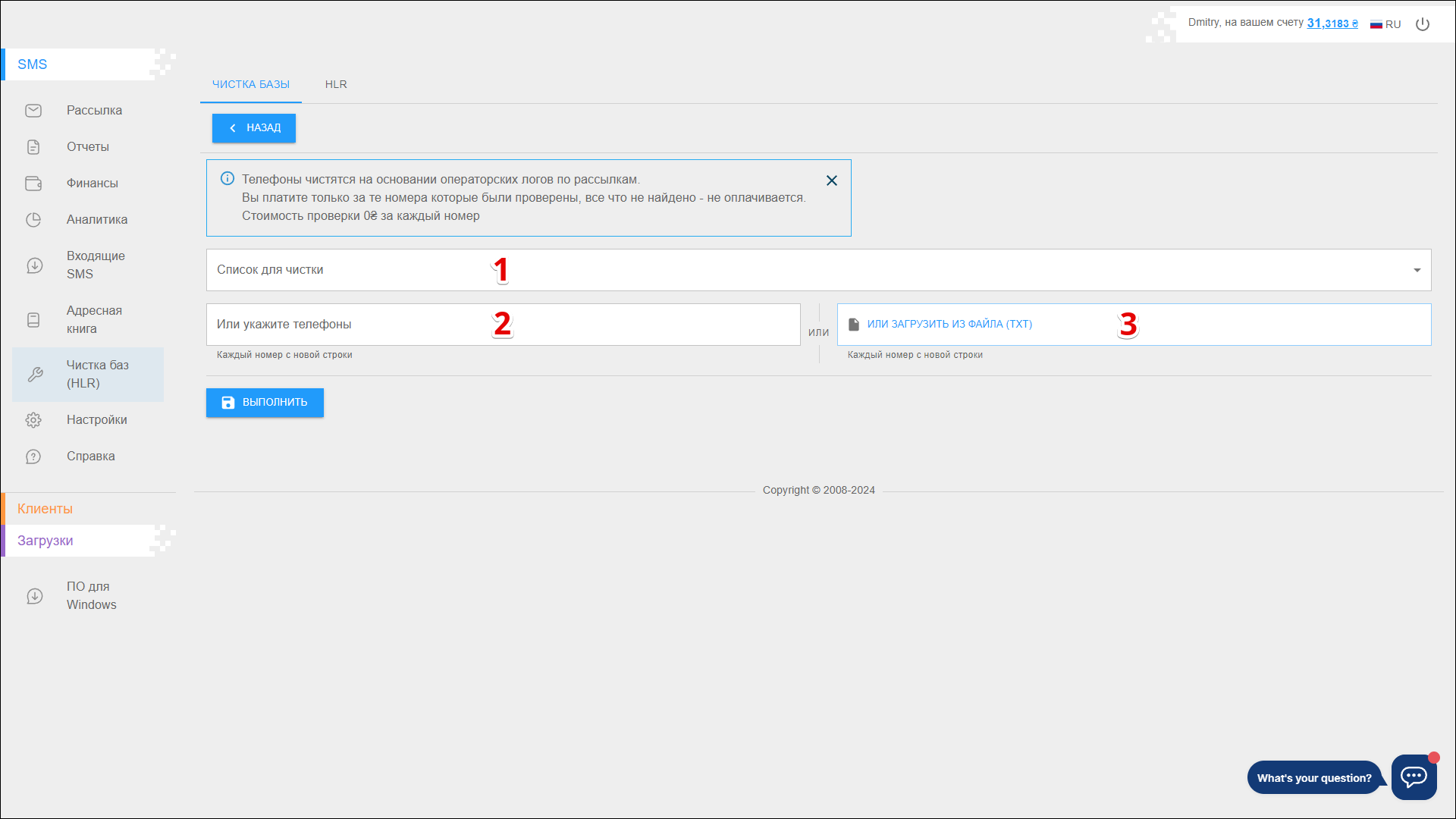Open the account balance link

(1332, 24)
